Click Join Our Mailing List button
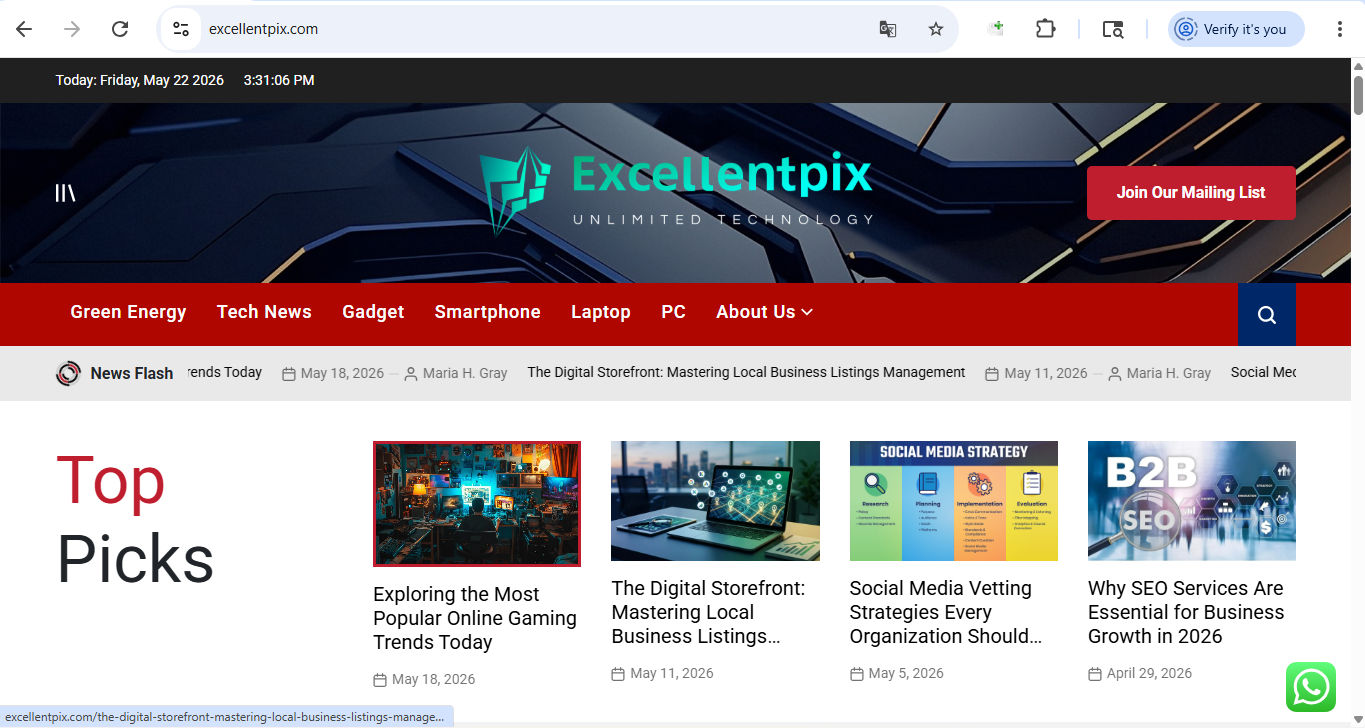This screenshot has height=728, width=1365. coord(1191,193)
